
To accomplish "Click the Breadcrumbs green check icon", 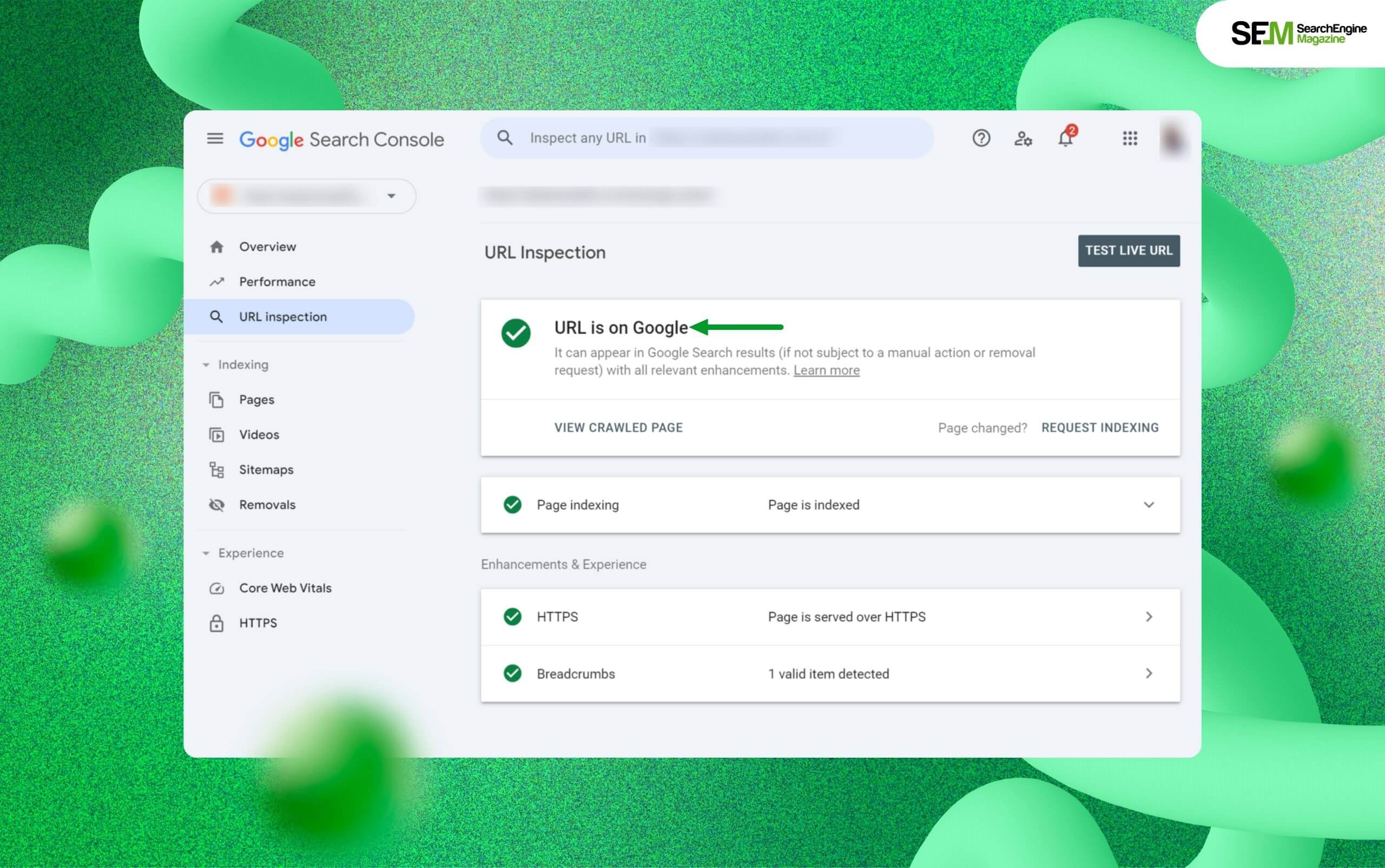I will click(512, 673).
